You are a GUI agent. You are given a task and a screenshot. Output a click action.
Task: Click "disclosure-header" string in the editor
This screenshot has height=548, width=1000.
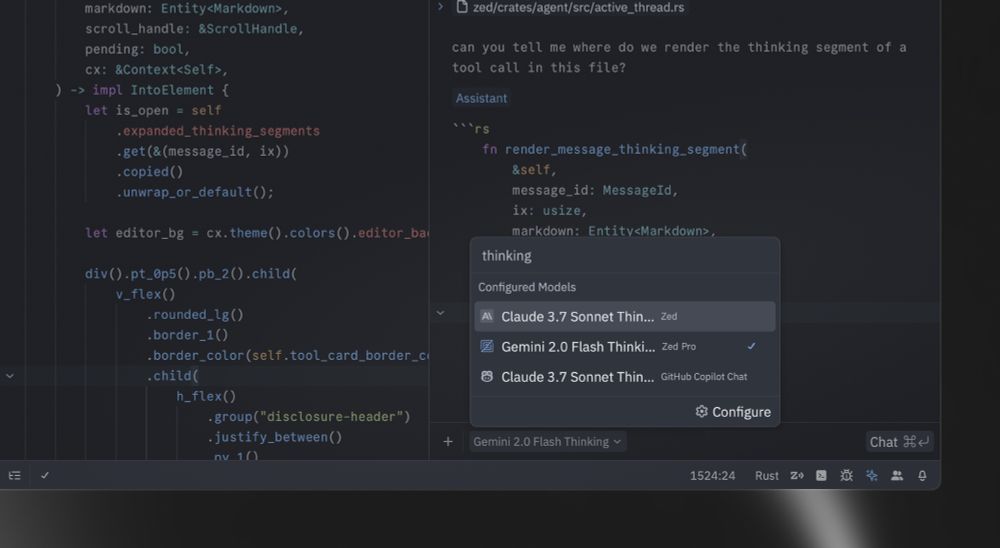(332, 417)
